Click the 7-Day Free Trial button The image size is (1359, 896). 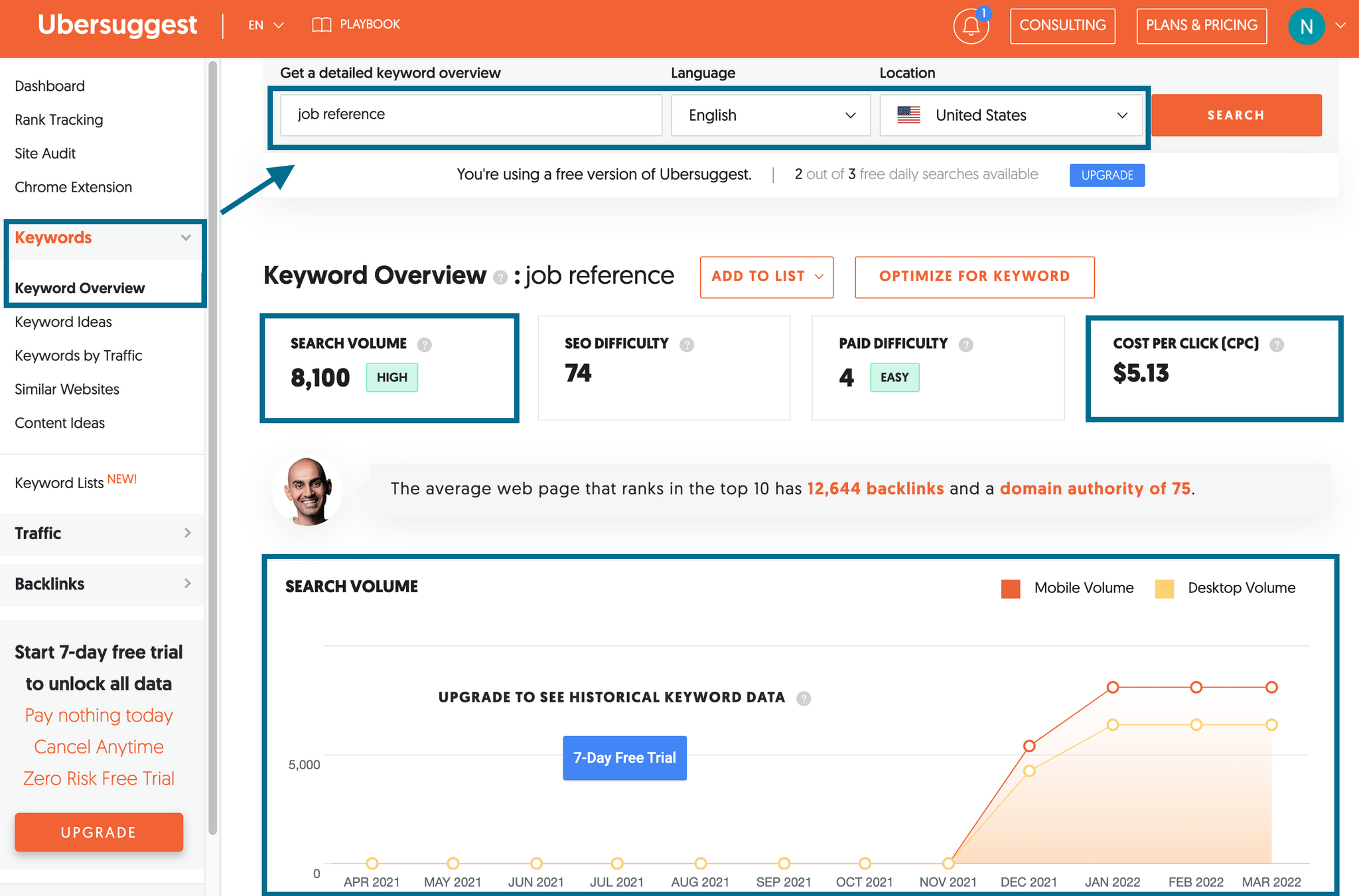(624, 756)
